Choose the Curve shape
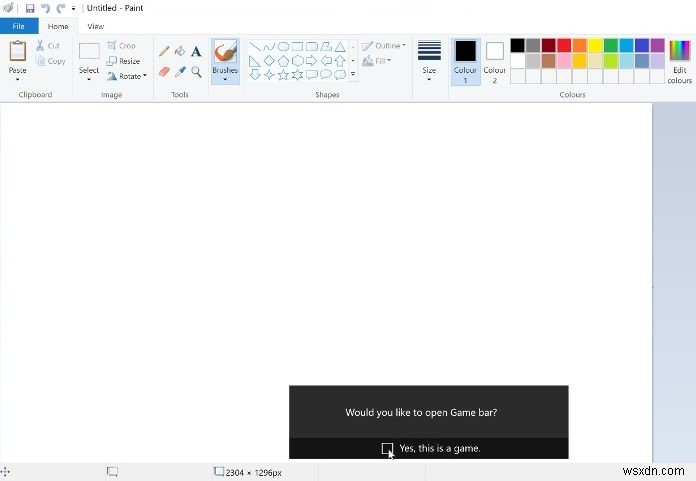696x481 pixels. pos(269,46)
